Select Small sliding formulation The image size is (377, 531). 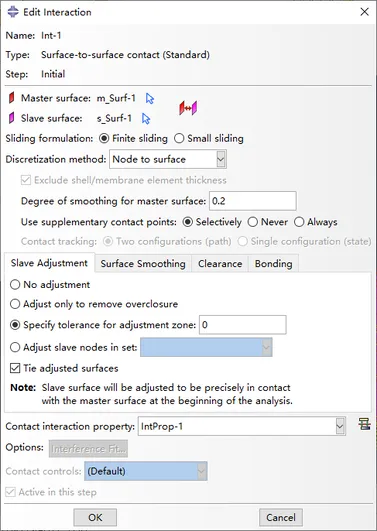coord(209,139)
